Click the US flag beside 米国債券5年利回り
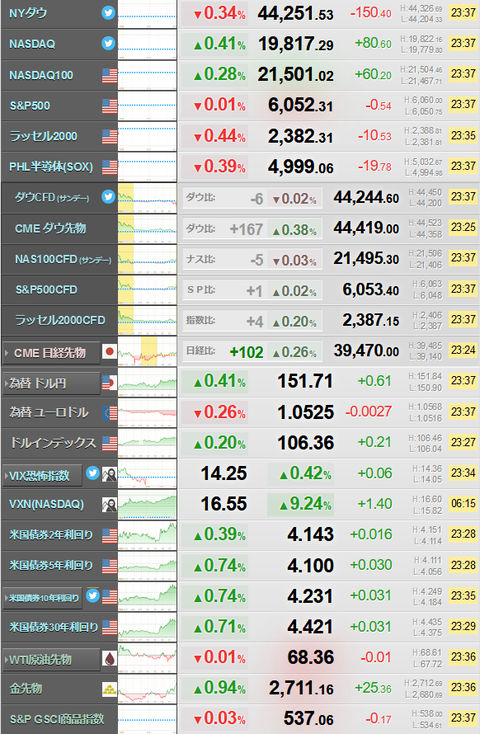The height and width of the screenshot is (734, 480). coord(110,566)
